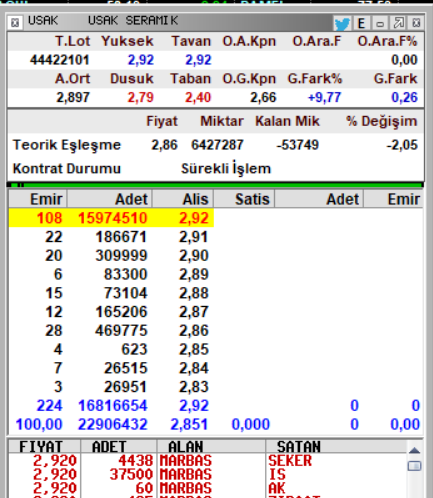The height and width of the screenshot is (498, 433).
Task: Click the ALAN column header
Action: pyautogui.click(x=211, y=447)
